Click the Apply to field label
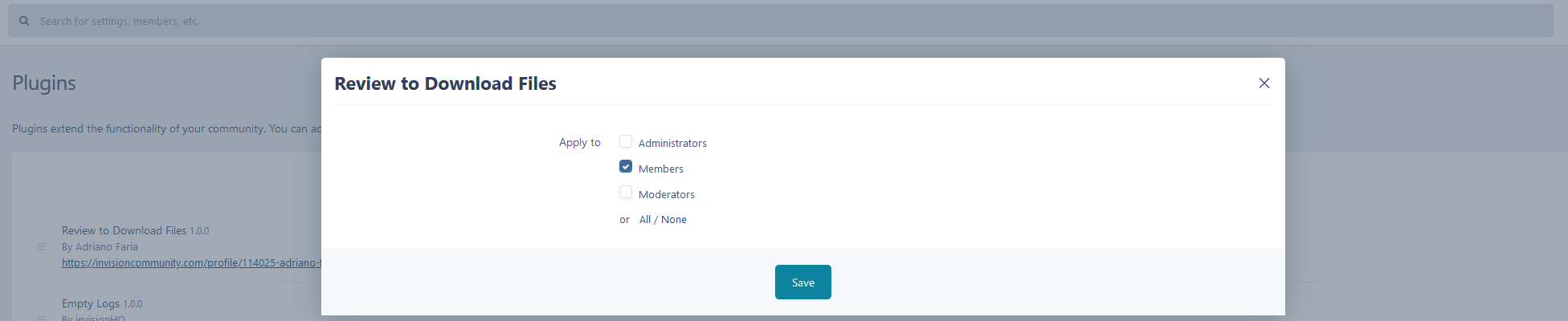Viewport: 1568px width, 321px height. click(x=579, y=143)
